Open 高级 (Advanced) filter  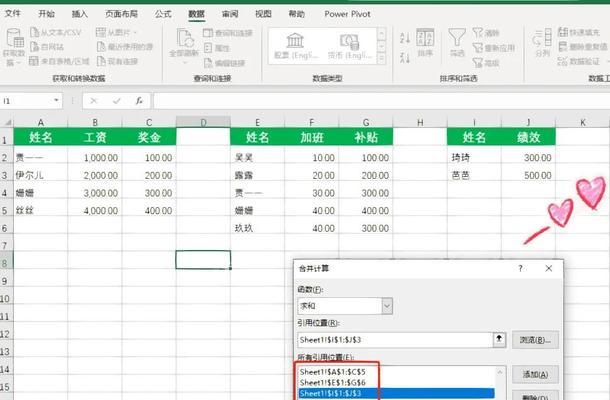coord(486,63)
